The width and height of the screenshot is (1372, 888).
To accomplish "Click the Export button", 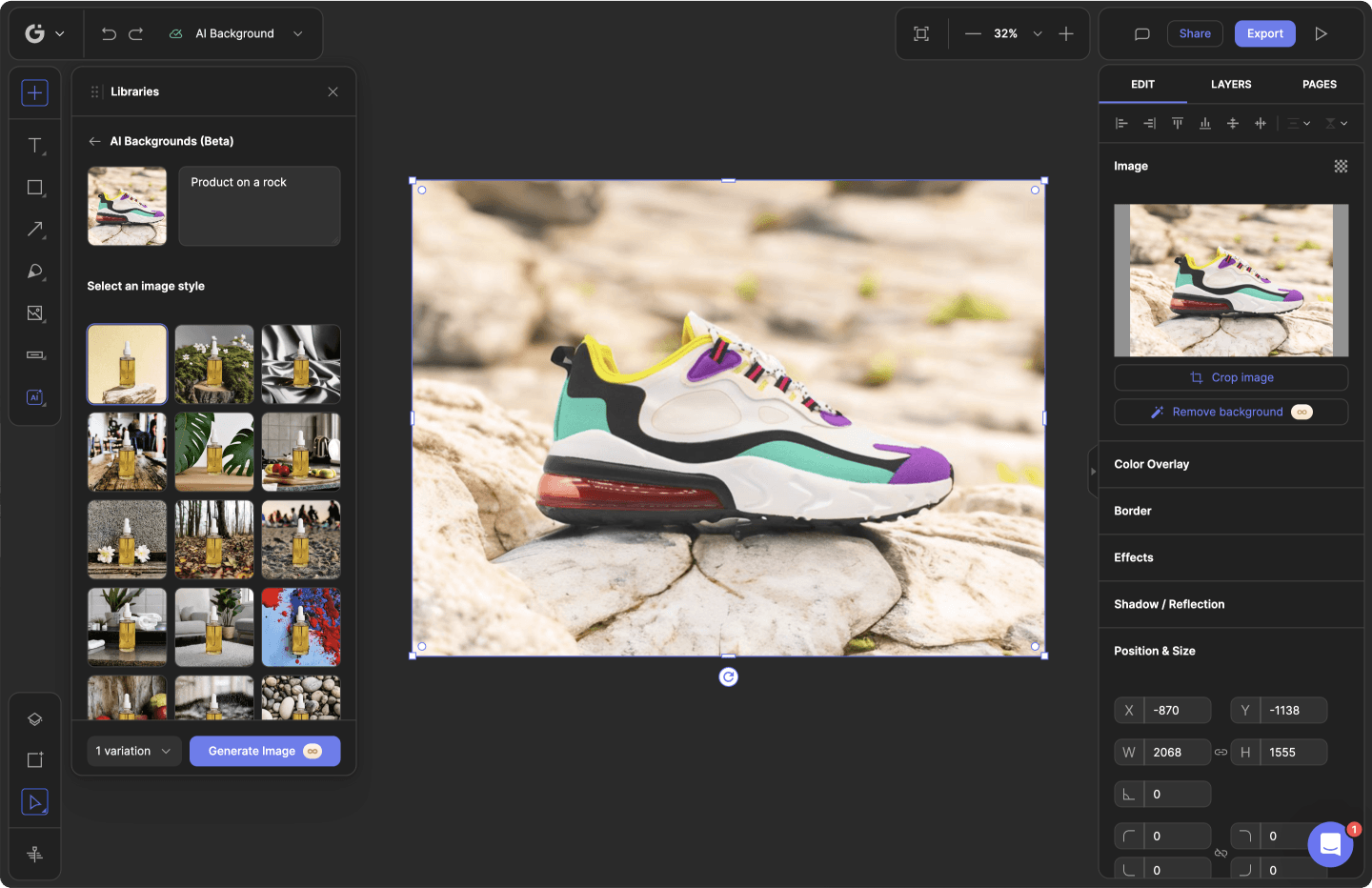I will pyautogui.click(x=1265, y=33).
